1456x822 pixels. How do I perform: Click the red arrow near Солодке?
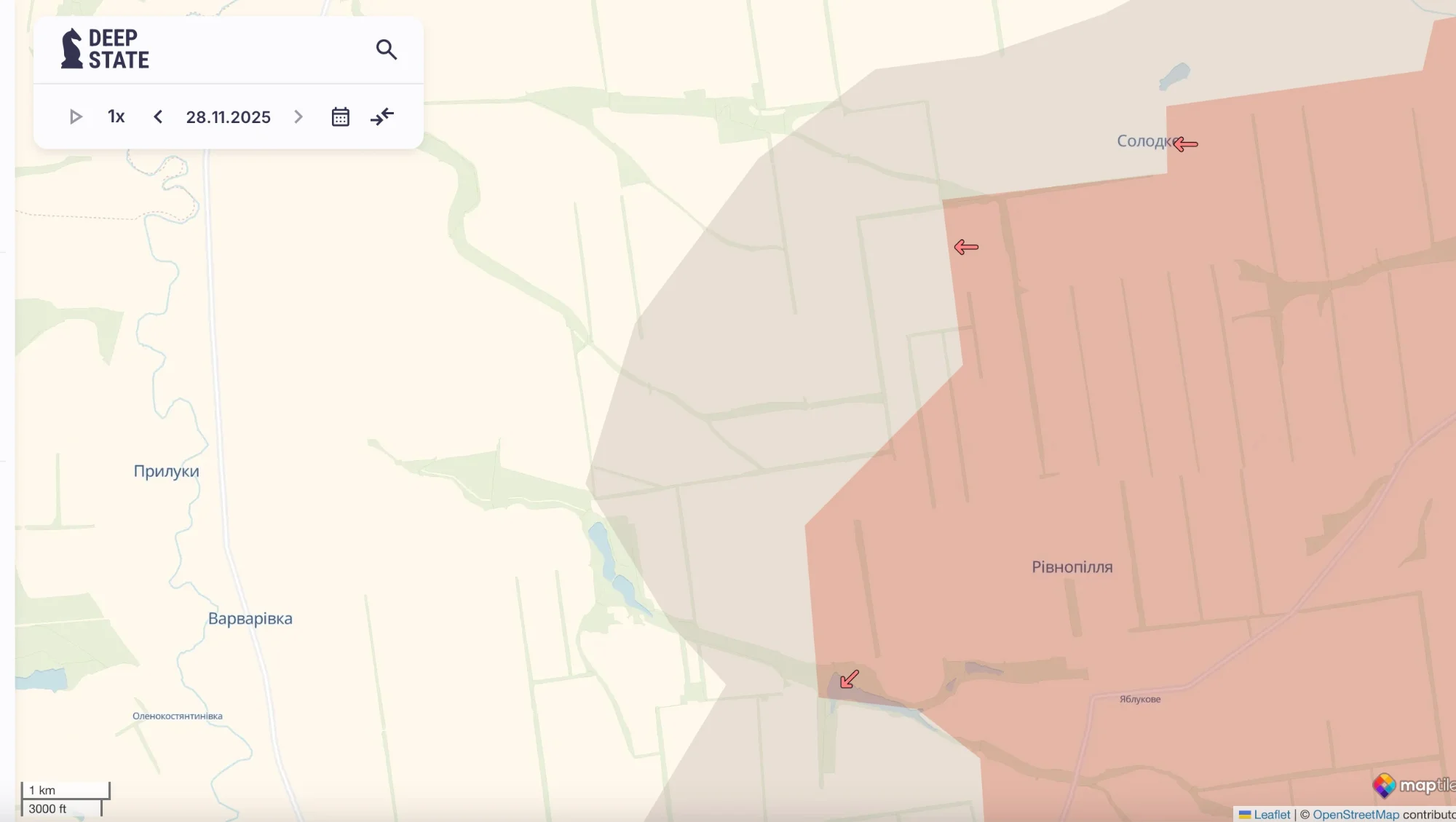coord(1186,144)
